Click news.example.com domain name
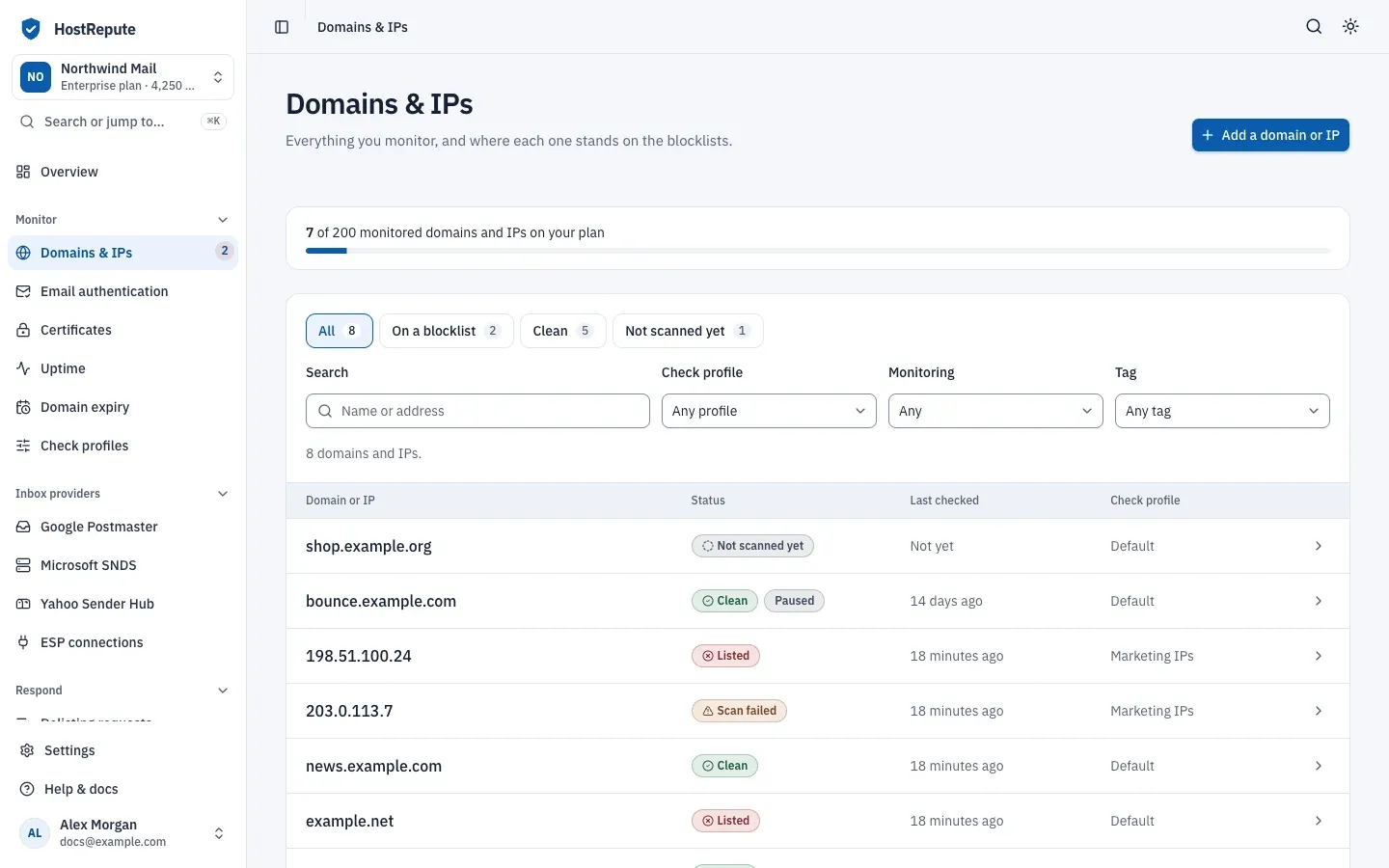Image resolution: width=1389 pixels, height=868 pixels. point(373,766)
